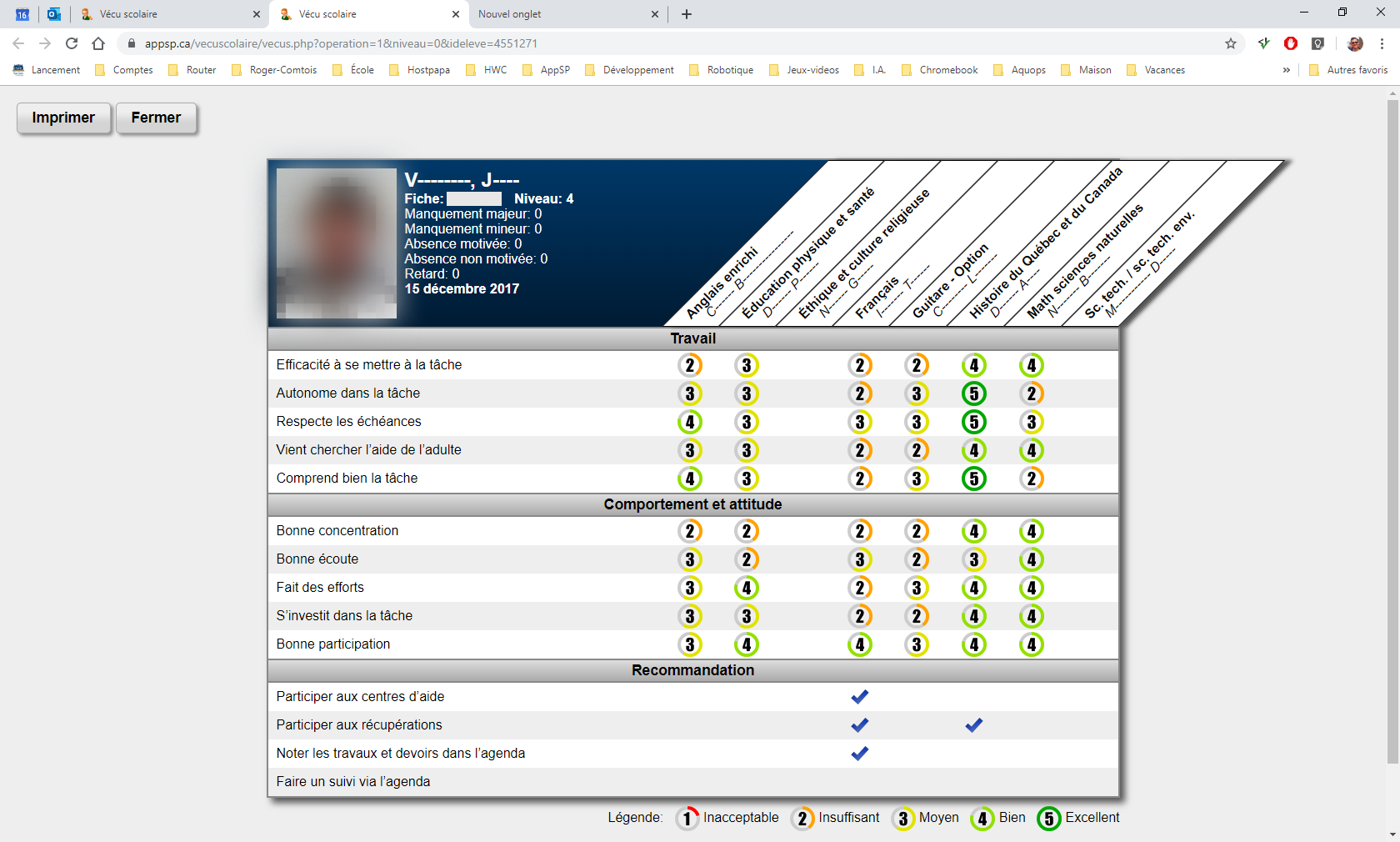Open the Comptes bookmark folder
Image resolution: width=1400 pixels, height=842 pixels.
pyautogui.click(x=124, y=70)
